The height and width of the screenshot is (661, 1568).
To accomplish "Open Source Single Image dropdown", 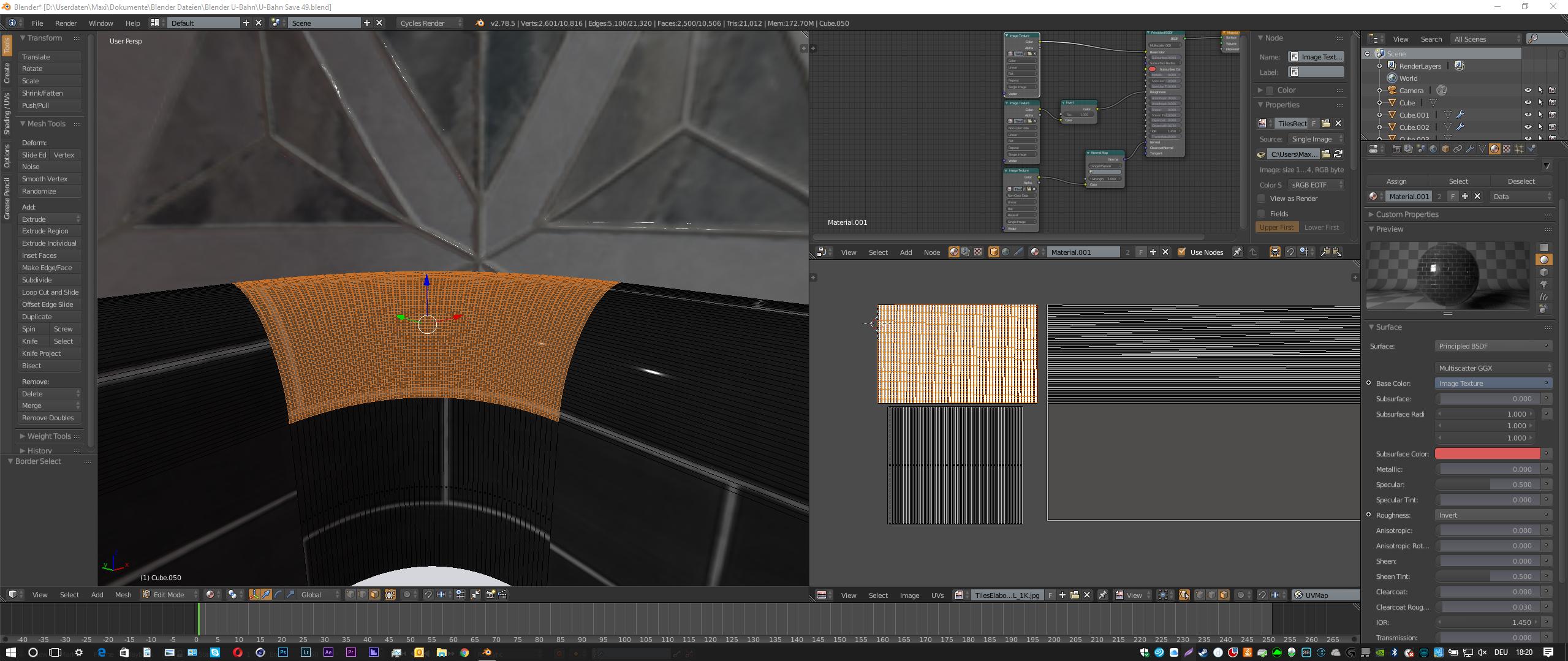I will point(1316,139).
